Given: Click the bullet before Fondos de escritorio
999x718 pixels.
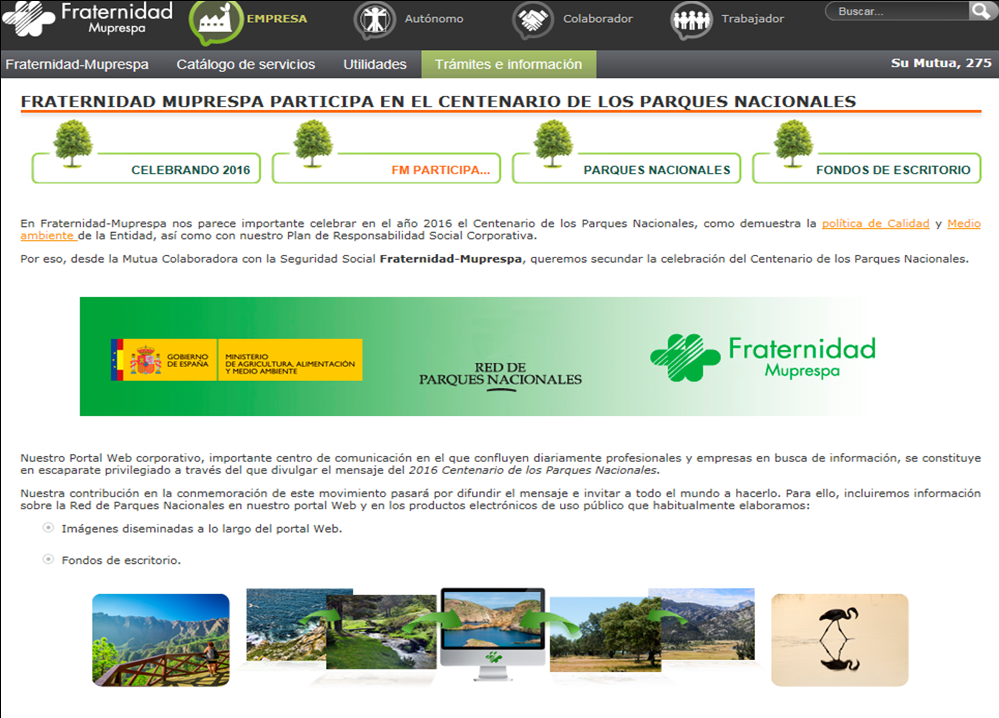Looking at the screenshot, I should pos(48,559).
